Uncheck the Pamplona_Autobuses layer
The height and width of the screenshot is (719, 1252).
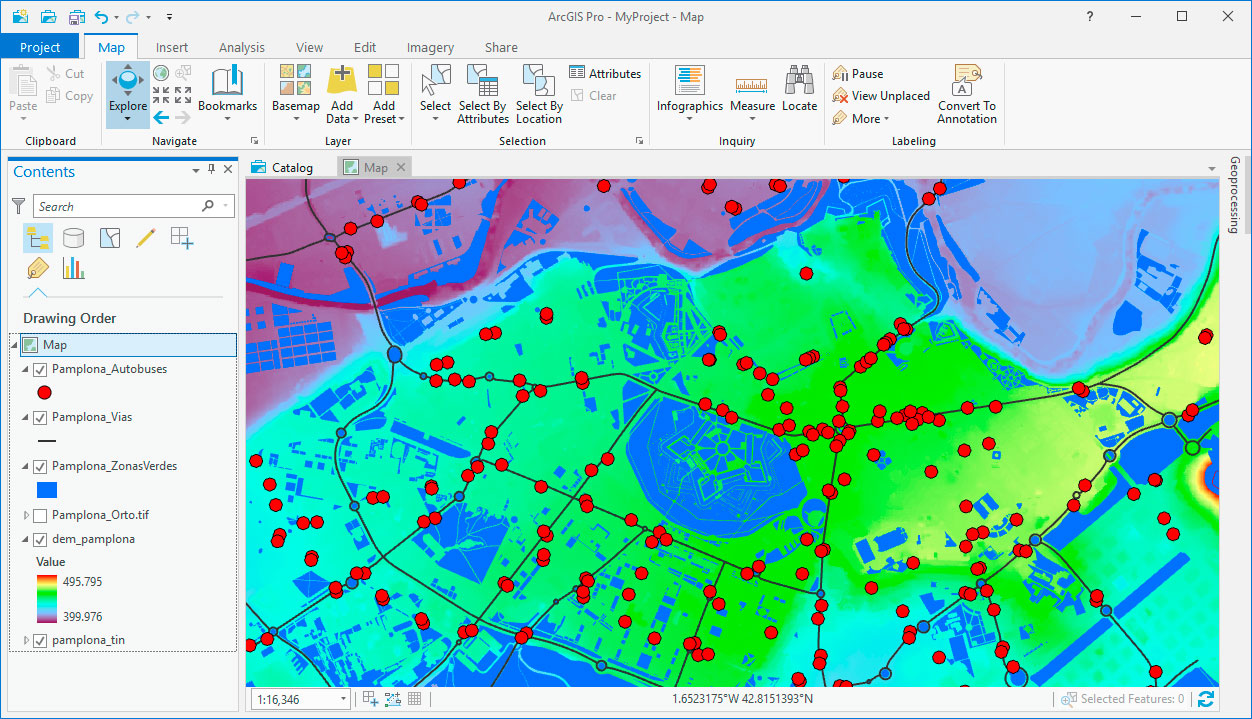point(41,369)
